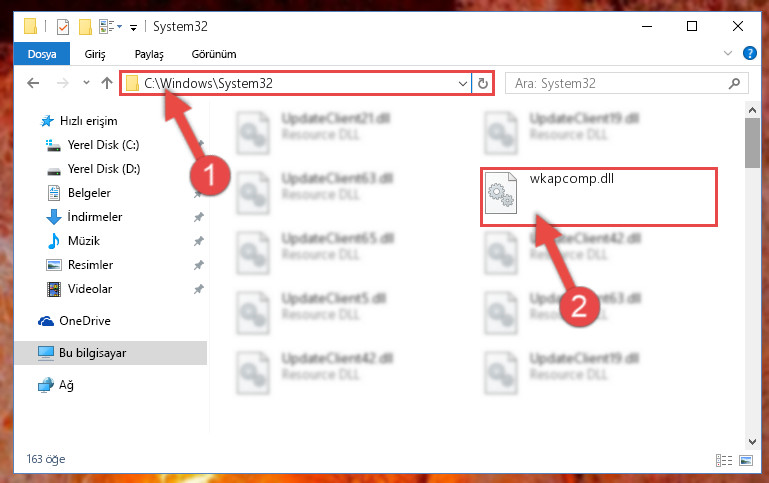
Task: Click the vertical scrollbar thumb
Action: 752,143
